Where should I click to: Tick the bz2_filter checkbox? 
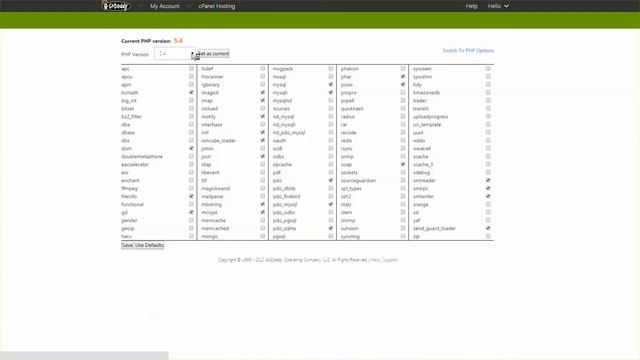pos(191,116)
